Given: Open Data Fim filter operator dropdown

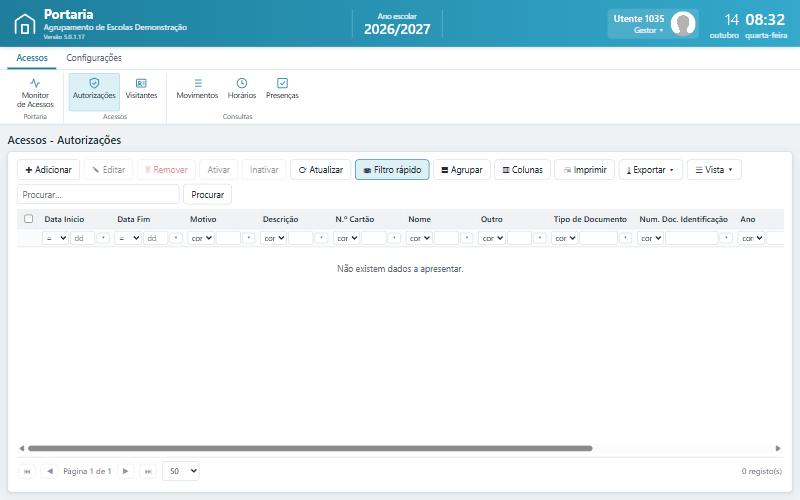Looking at the screenshot, I should pyautogui.click(x=128, y=238).
